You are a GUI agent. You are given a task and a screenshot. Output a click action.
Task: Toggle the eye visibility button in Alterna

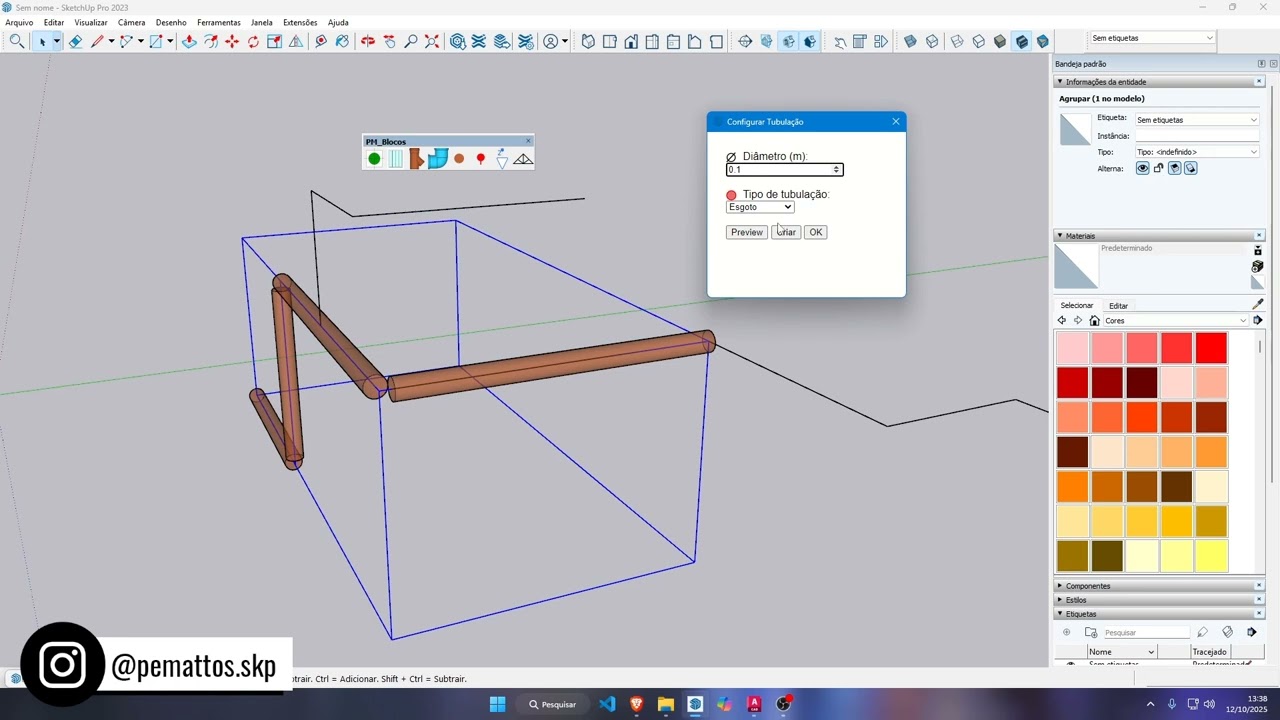[1142, 168]
